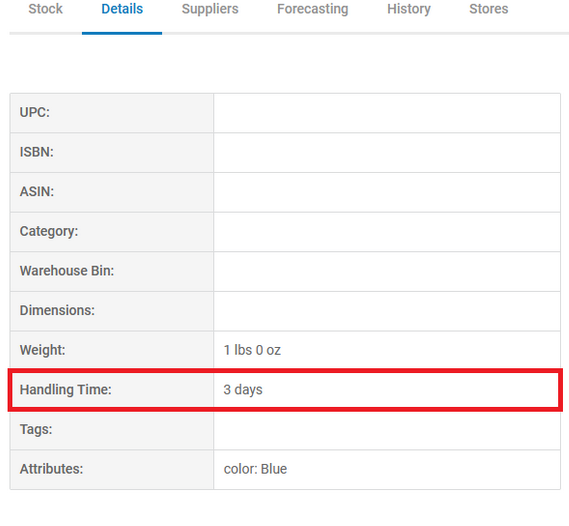Click the empty Tags value cell
This screenshot has width=569, height=526.
(x=387, y=430)
